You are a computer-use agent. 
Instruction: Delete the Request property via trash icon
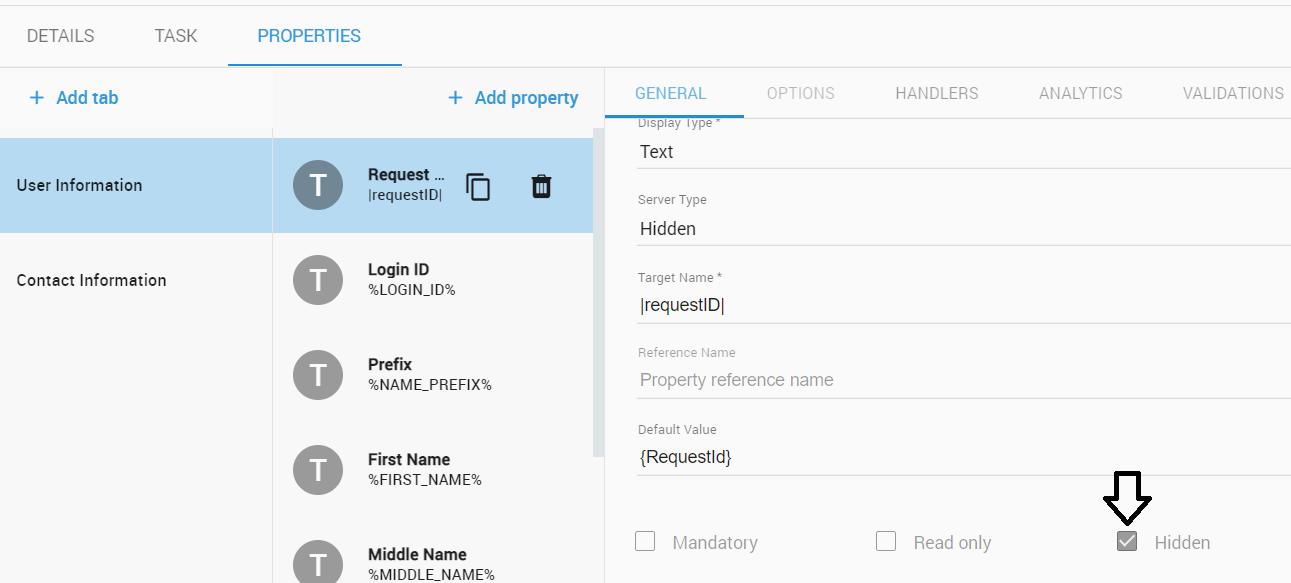coord(541,186)
